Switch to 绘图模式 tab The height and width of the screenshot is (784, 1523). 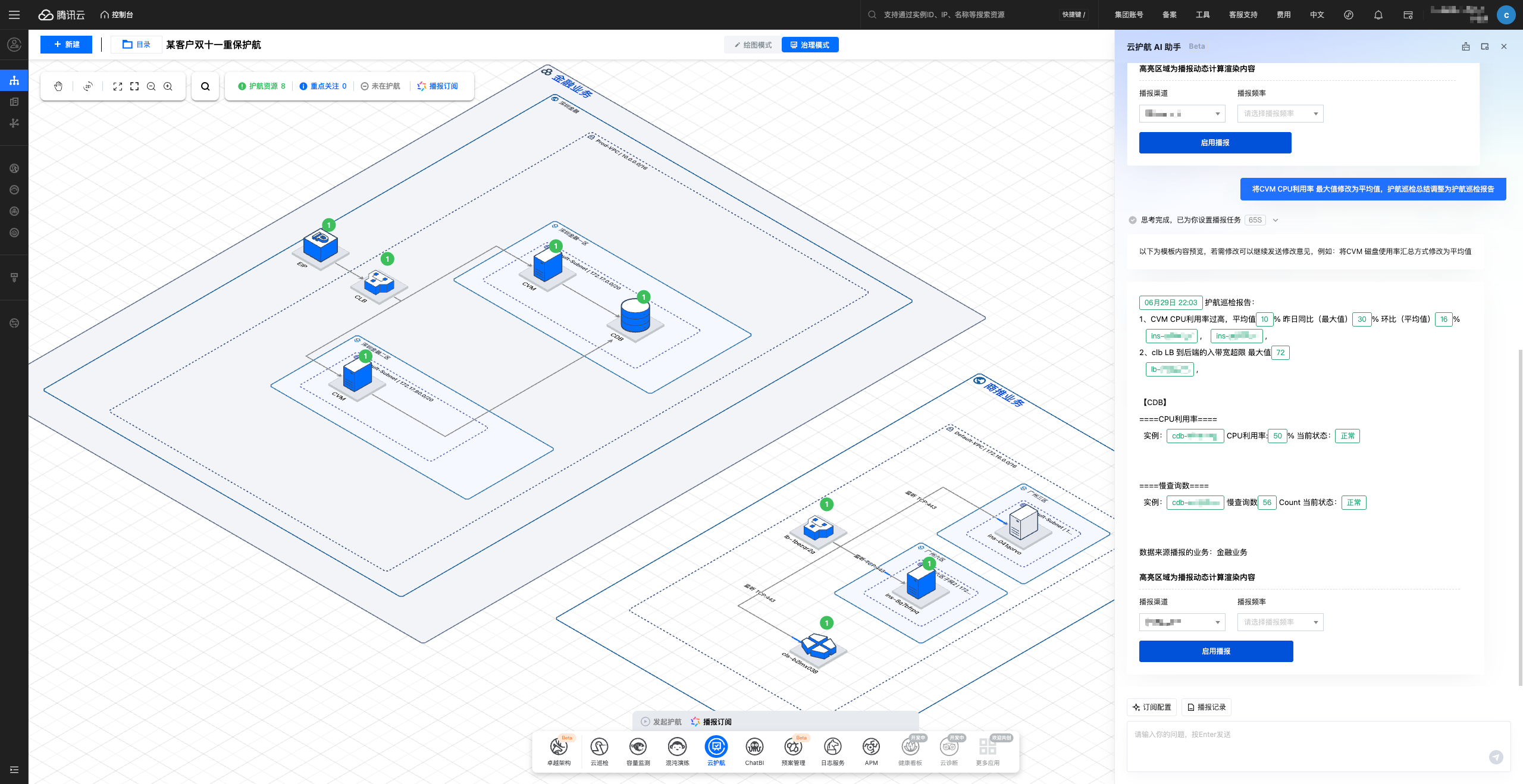coord(753,45)
